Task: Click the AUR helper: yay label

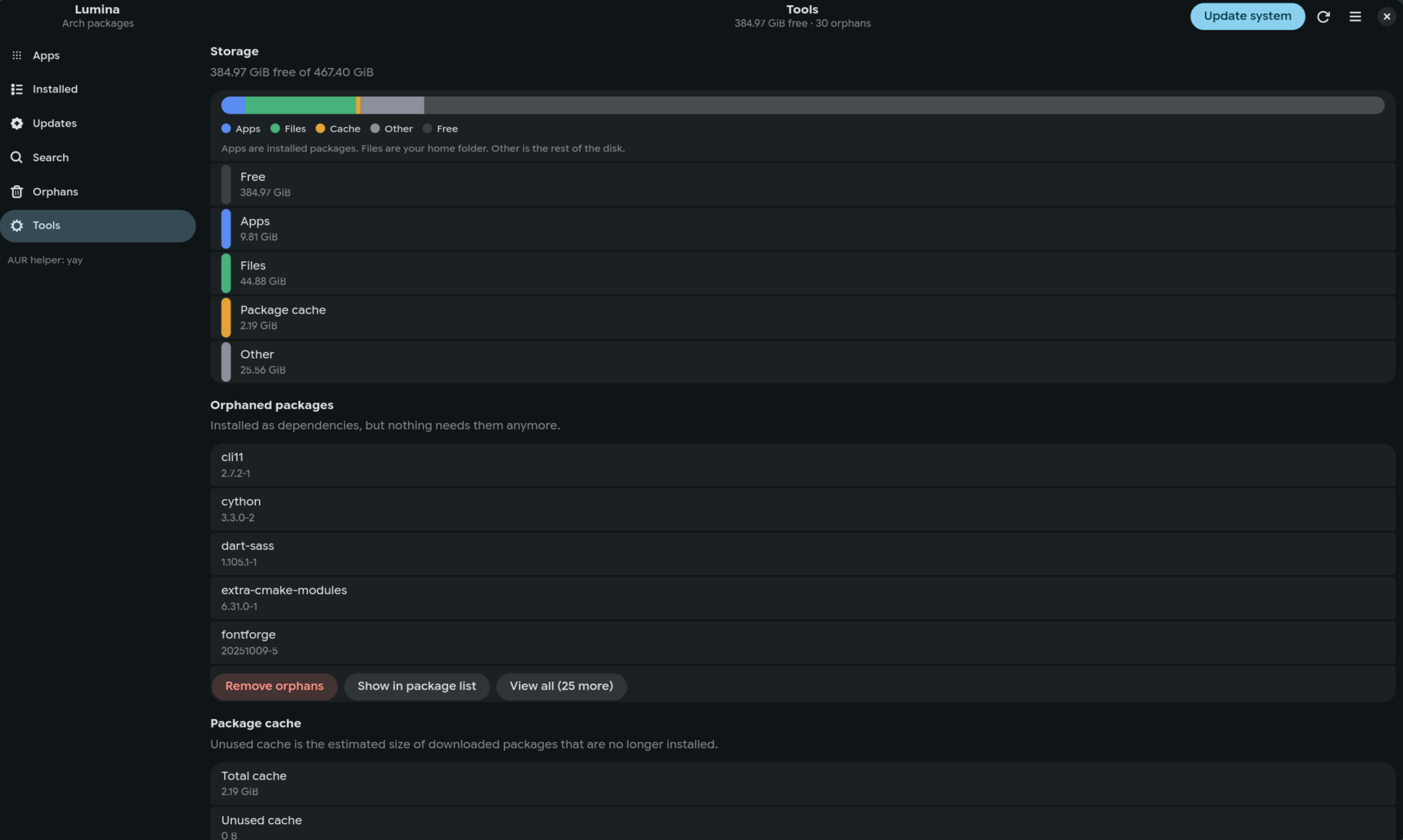Action: pyautogui.click(x=45, y=260)
